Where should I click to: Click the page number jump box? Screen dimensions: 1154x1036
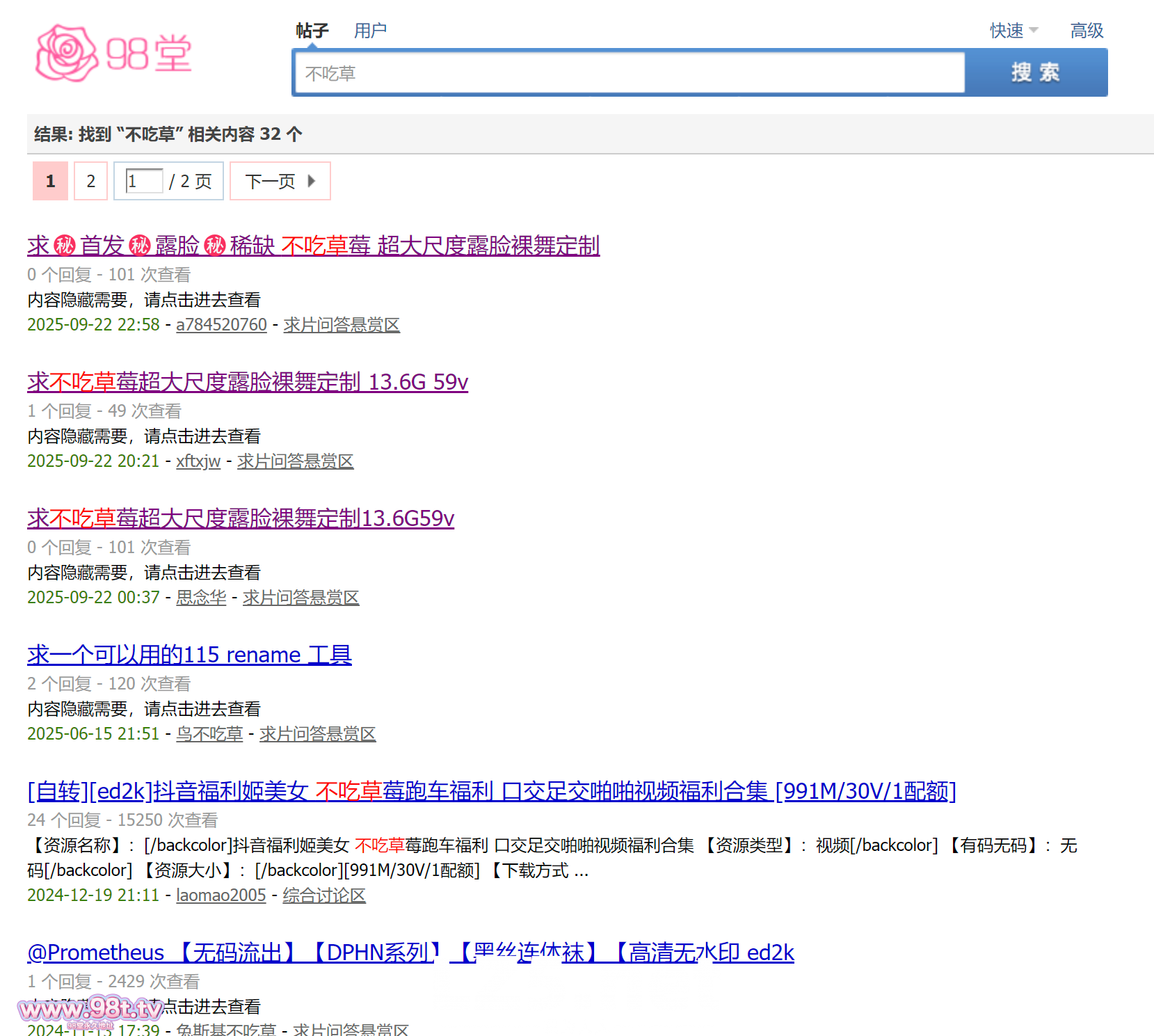click(x=144, y=182)
